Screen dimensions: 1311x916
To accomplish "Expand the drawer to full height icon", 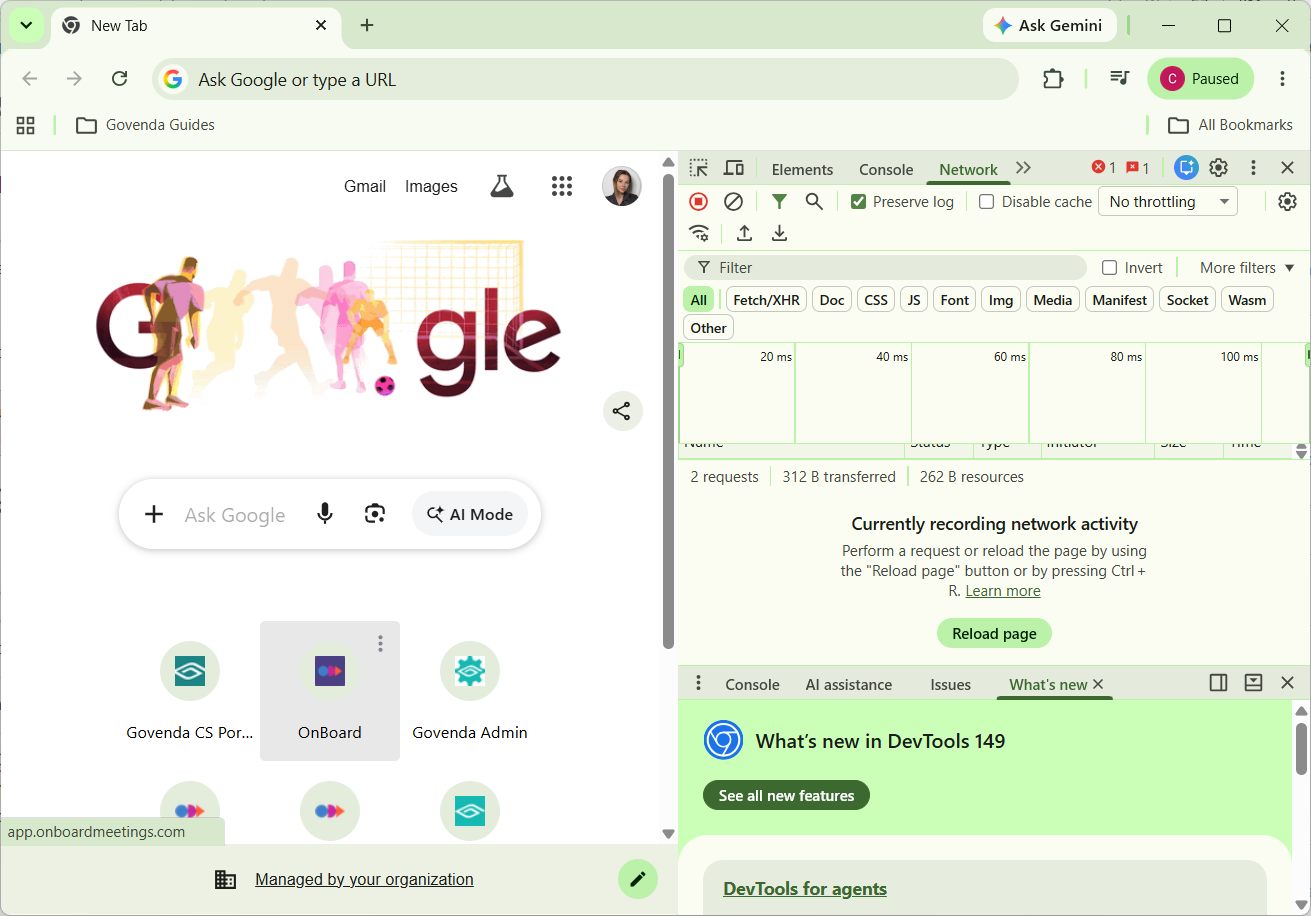I will pyautogui.click(x=1253, y=683).
